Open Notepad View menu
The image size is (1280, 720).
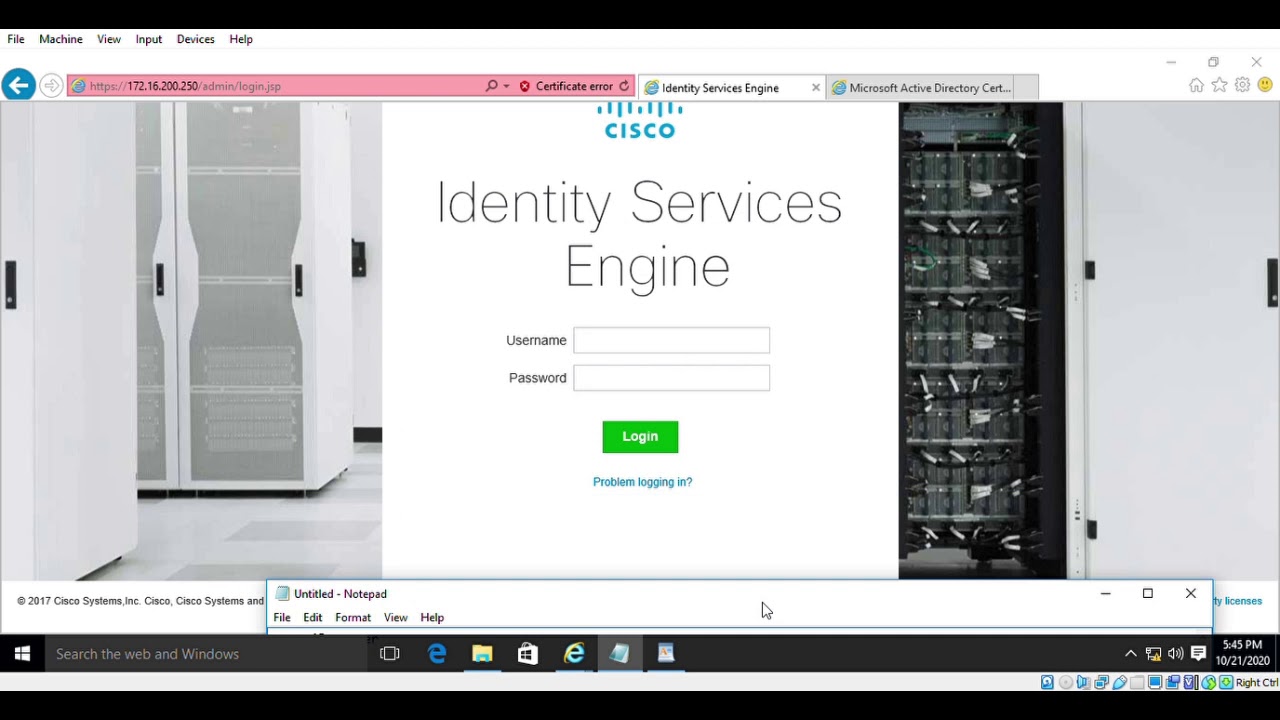coord(396,618)
